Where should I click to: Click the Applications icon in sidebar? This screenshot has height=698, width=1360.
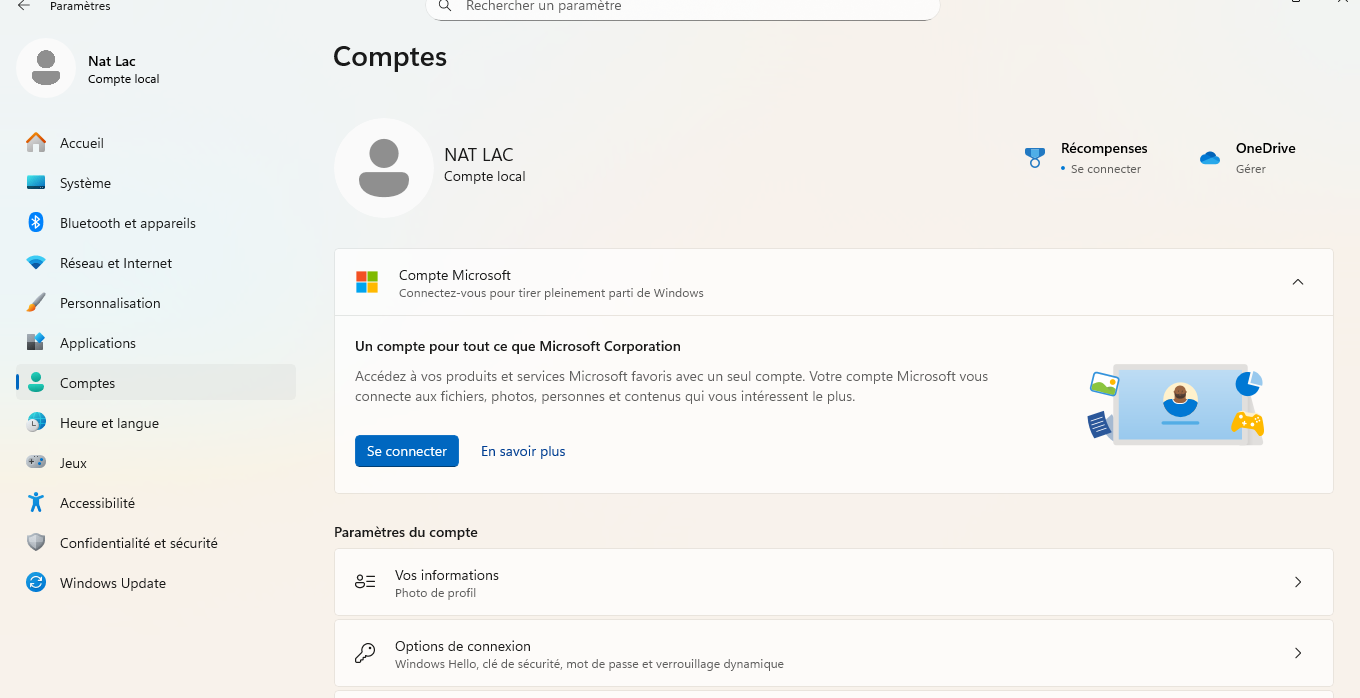(36, 343)
